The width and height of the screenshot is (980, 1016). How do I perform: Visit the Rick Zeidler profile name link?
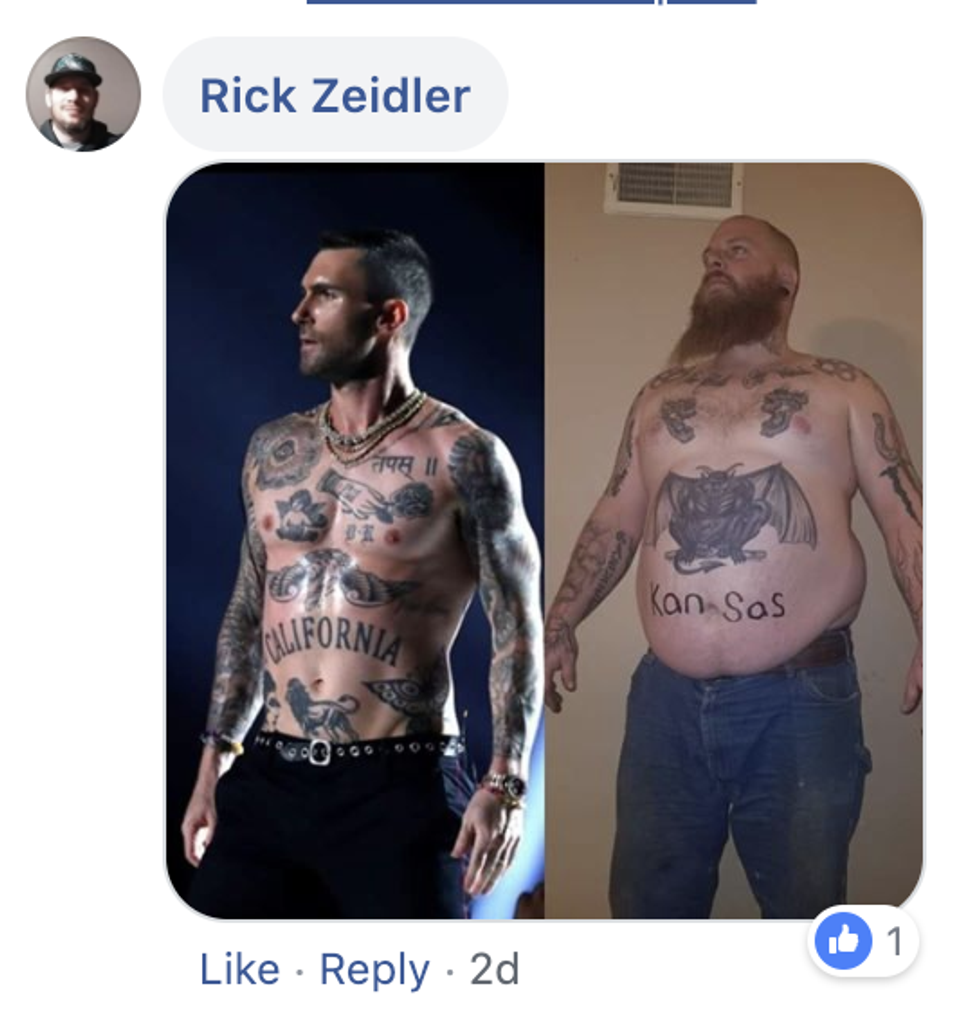click(335, 96)
